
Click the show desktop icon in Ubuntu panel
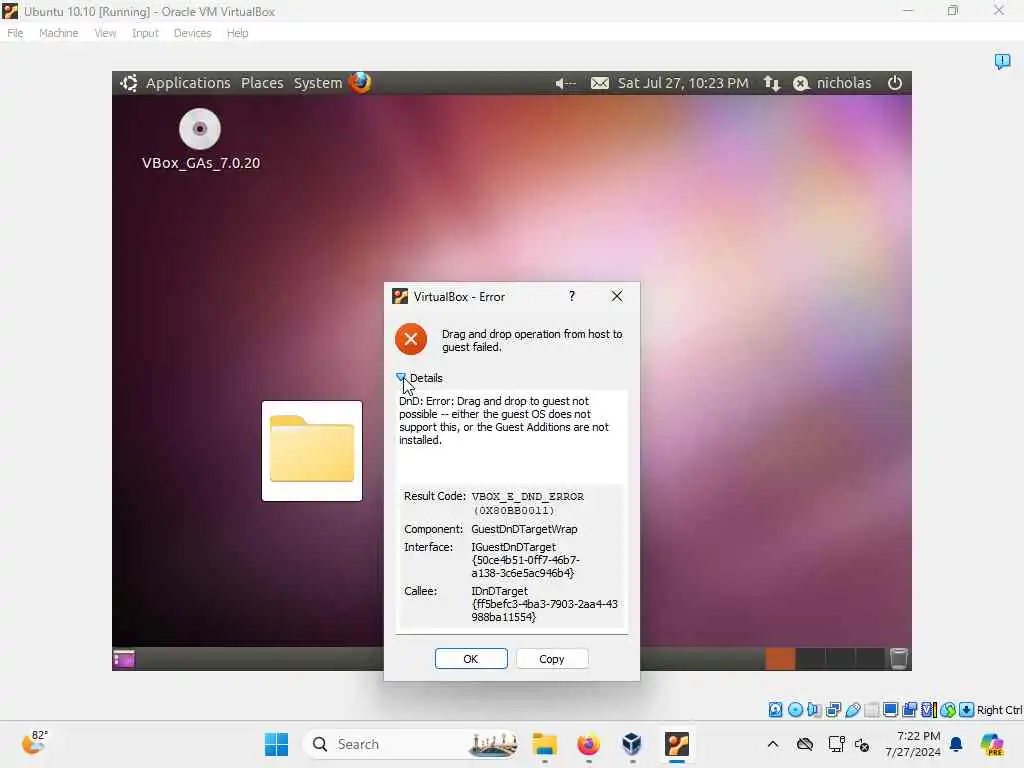(x=124, y=659)
